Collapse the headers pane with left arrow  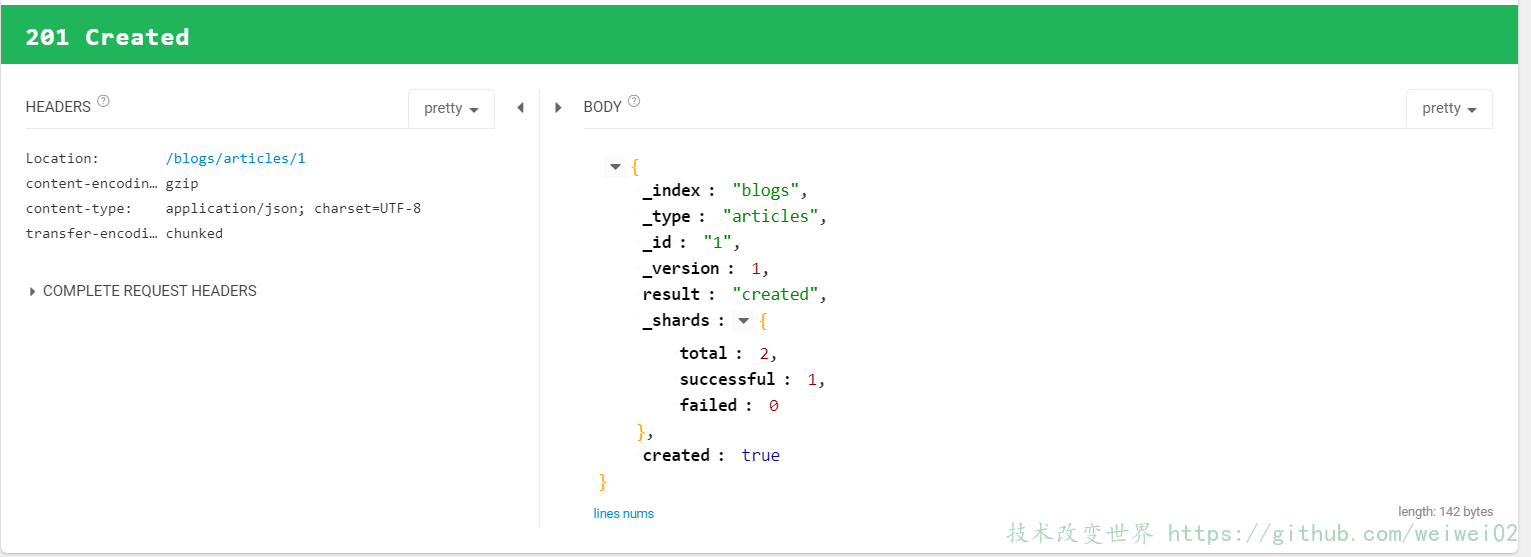tap(520, 108)
